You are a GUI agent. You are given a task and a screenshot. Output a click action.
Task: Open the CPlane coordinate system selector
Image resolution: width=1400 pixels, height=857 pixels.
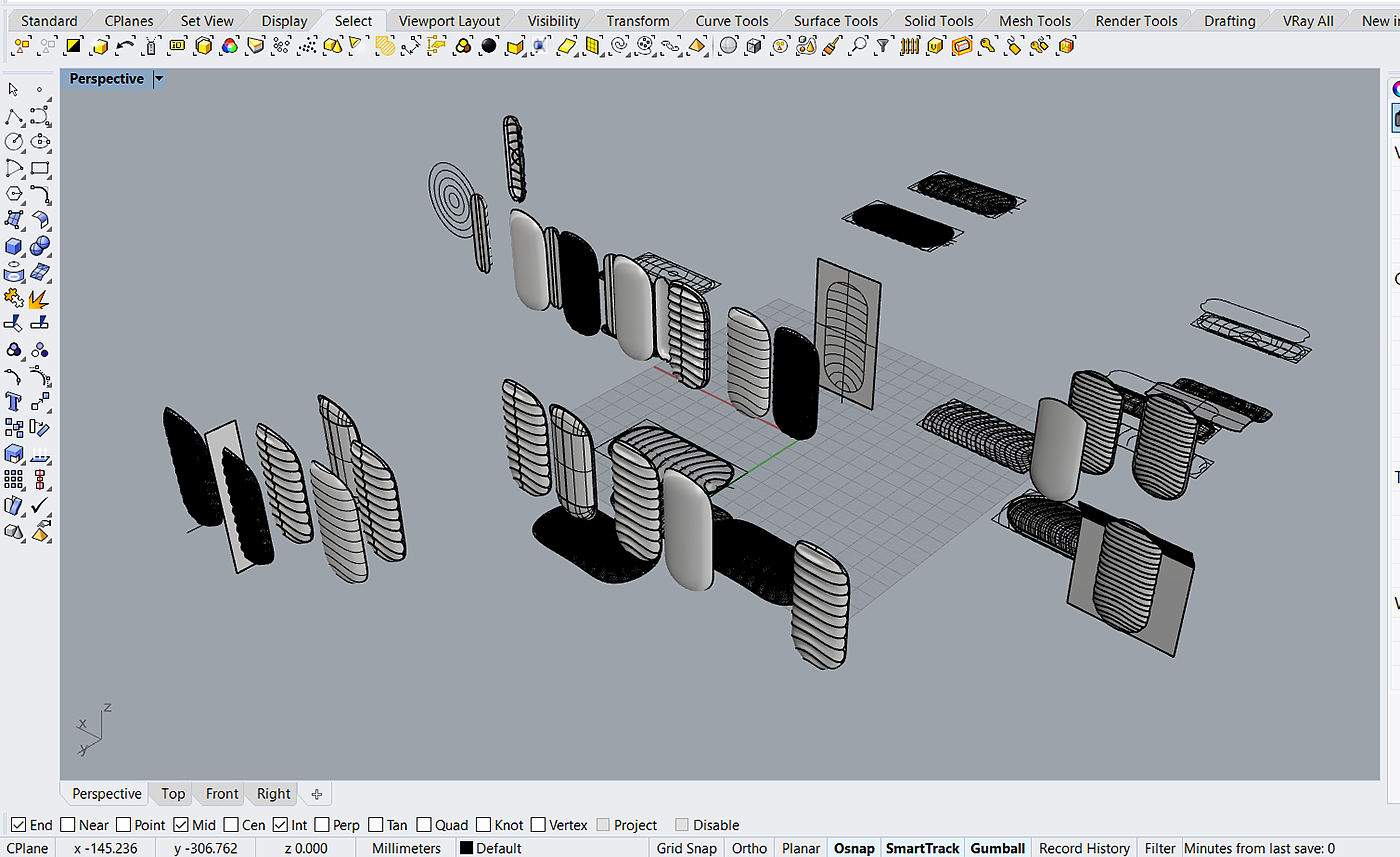coord(27,848)
